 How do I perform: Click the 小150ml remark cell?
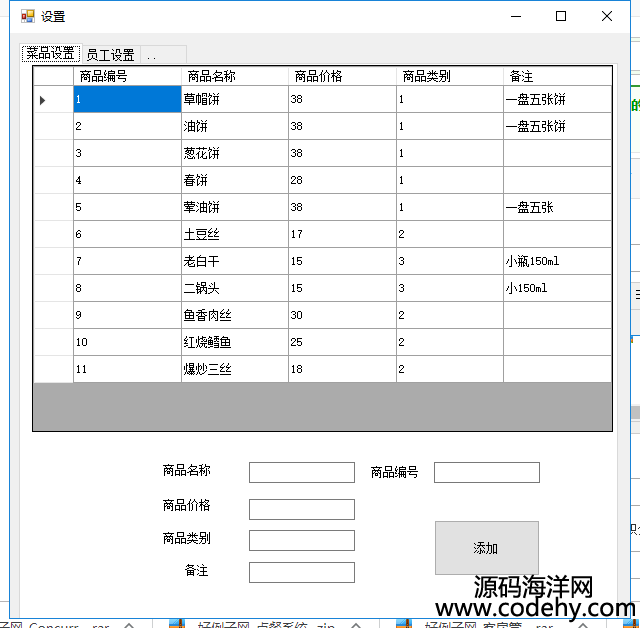[558, 288]
